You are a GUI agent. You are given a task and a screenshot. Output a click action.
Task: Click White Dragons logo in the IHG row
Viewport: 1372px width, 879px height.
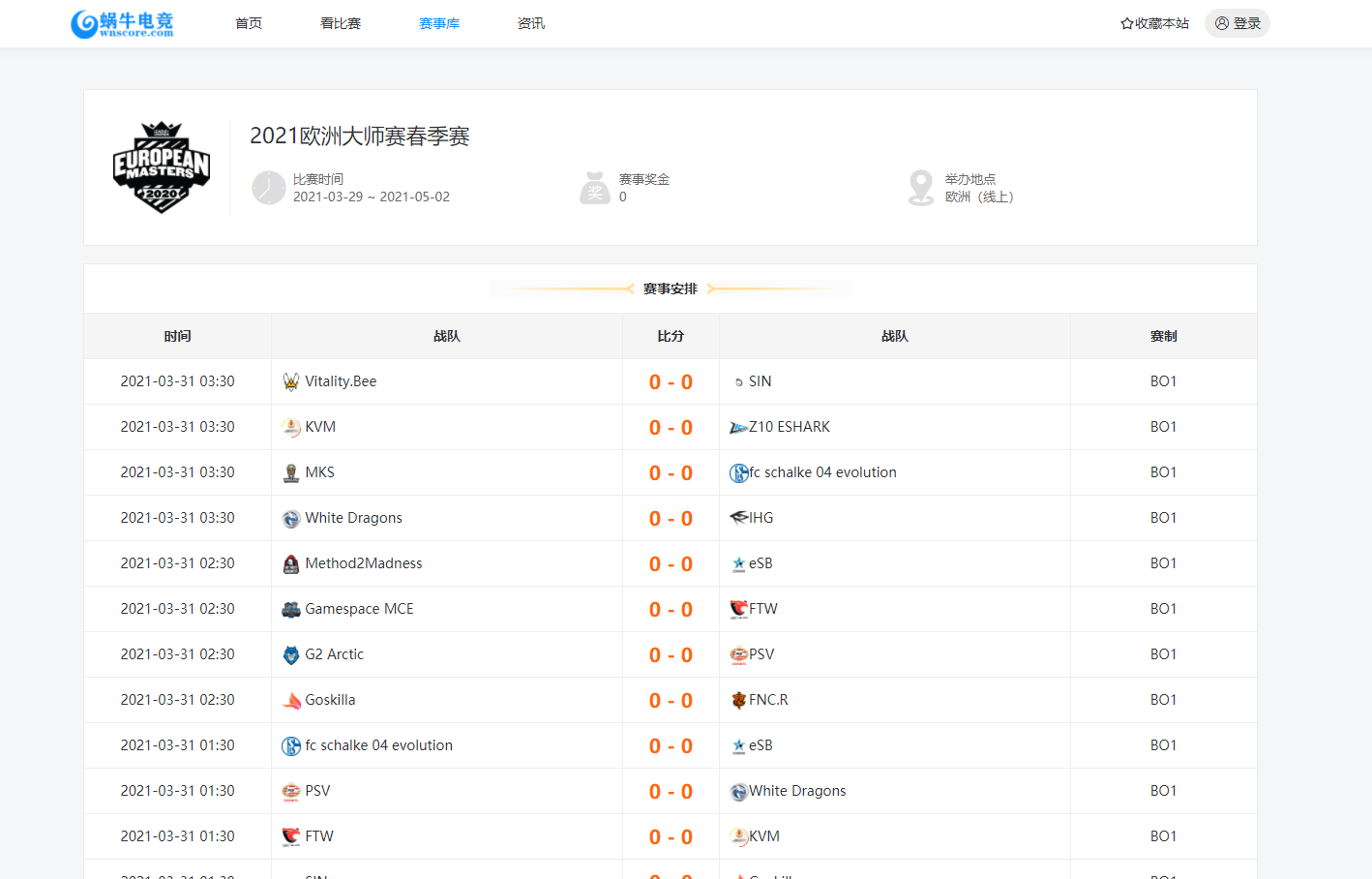coord(291,518)
